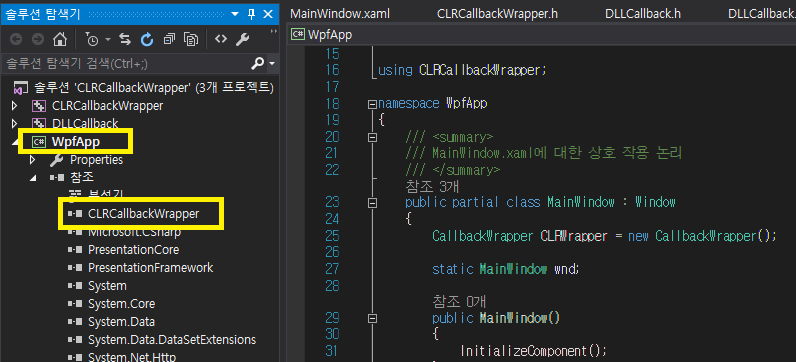Refresh the Solution Explorer tree

147,39
